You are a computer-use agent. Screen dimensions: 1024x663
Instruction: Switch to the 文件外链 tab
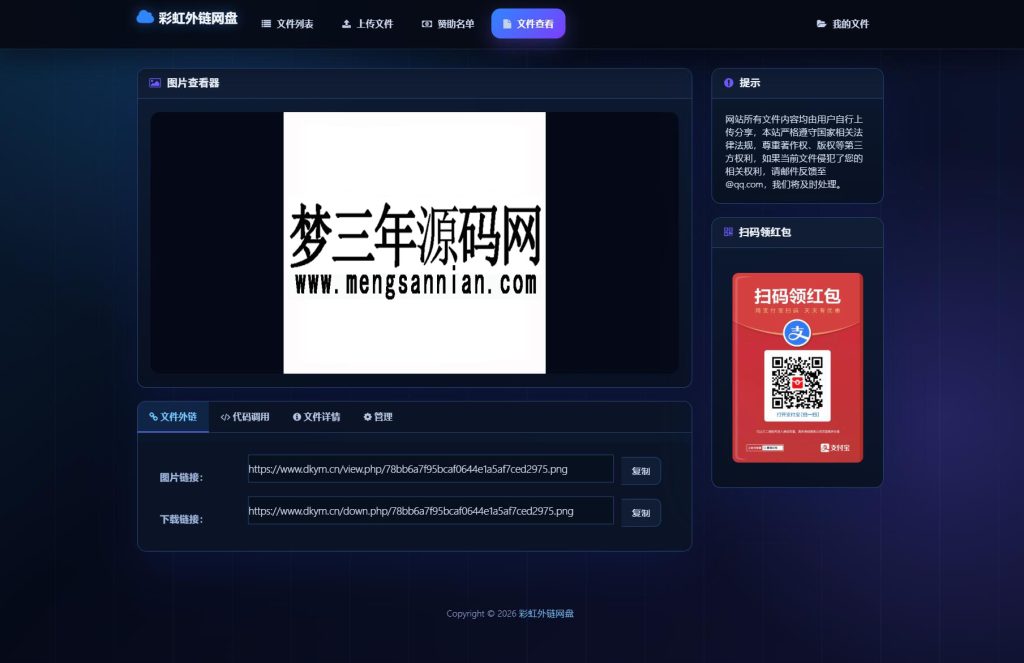173,417
